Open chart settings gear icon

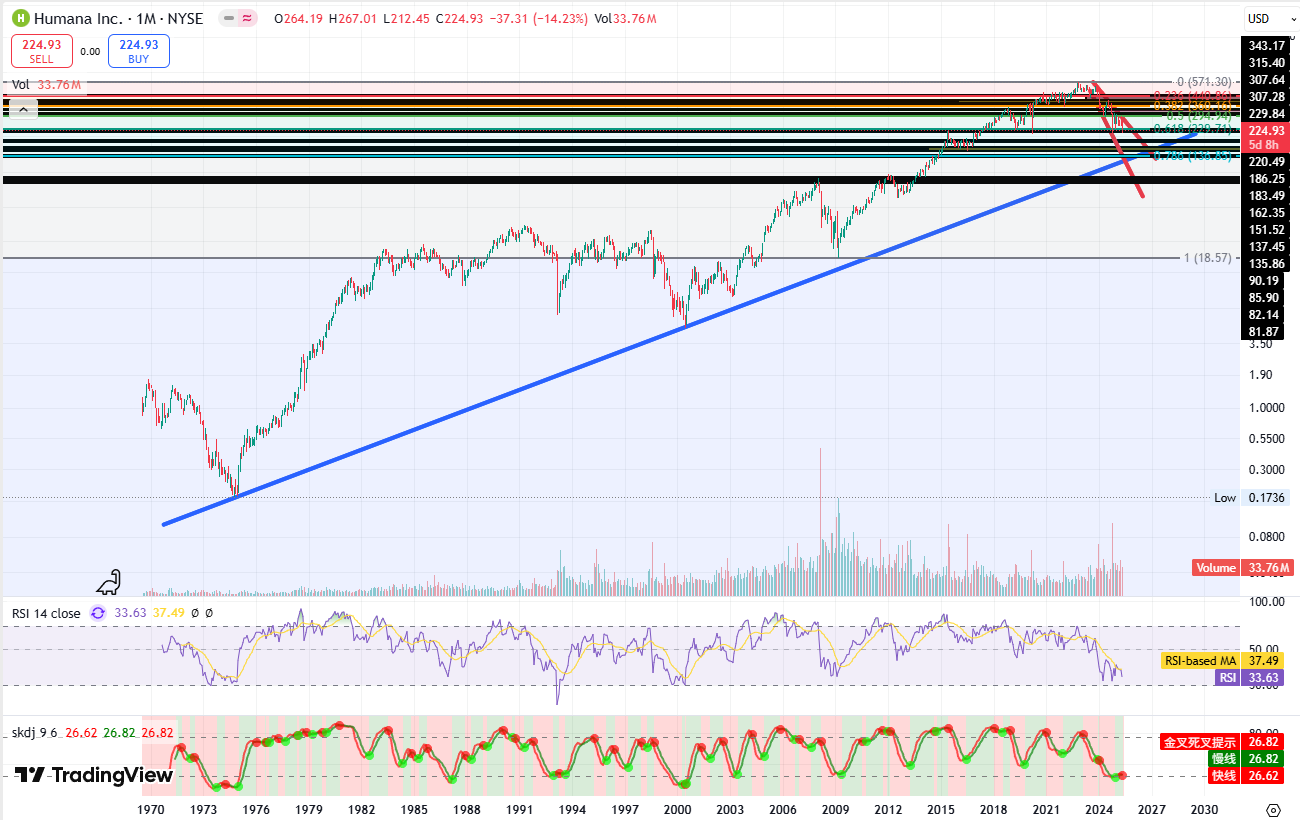[1272, 809]
